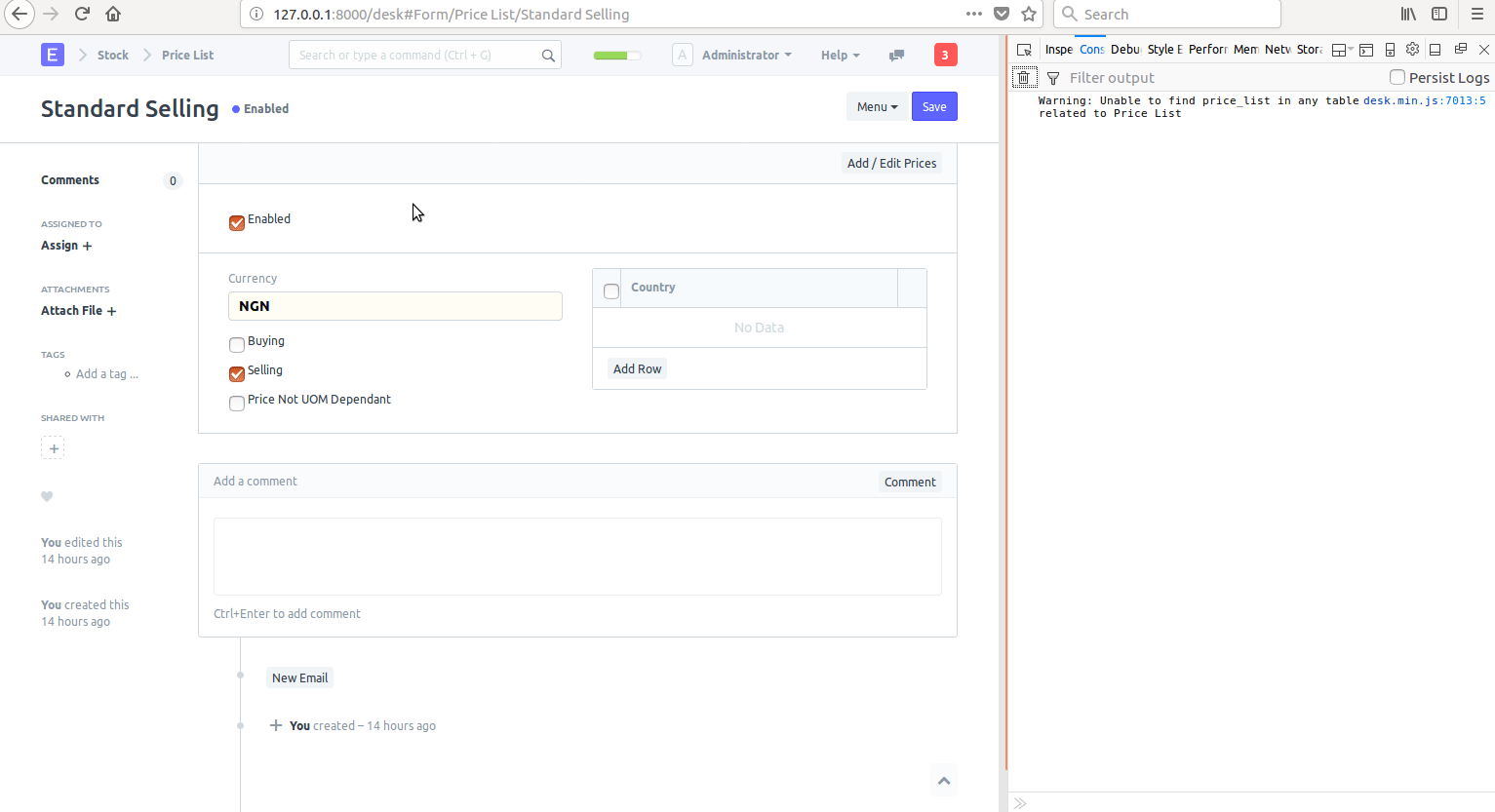The height and width of the screenshot is (812, 1495).
Task: Select iframe target in devtools
Action: pyautogui.click(x=1342, y=50)
